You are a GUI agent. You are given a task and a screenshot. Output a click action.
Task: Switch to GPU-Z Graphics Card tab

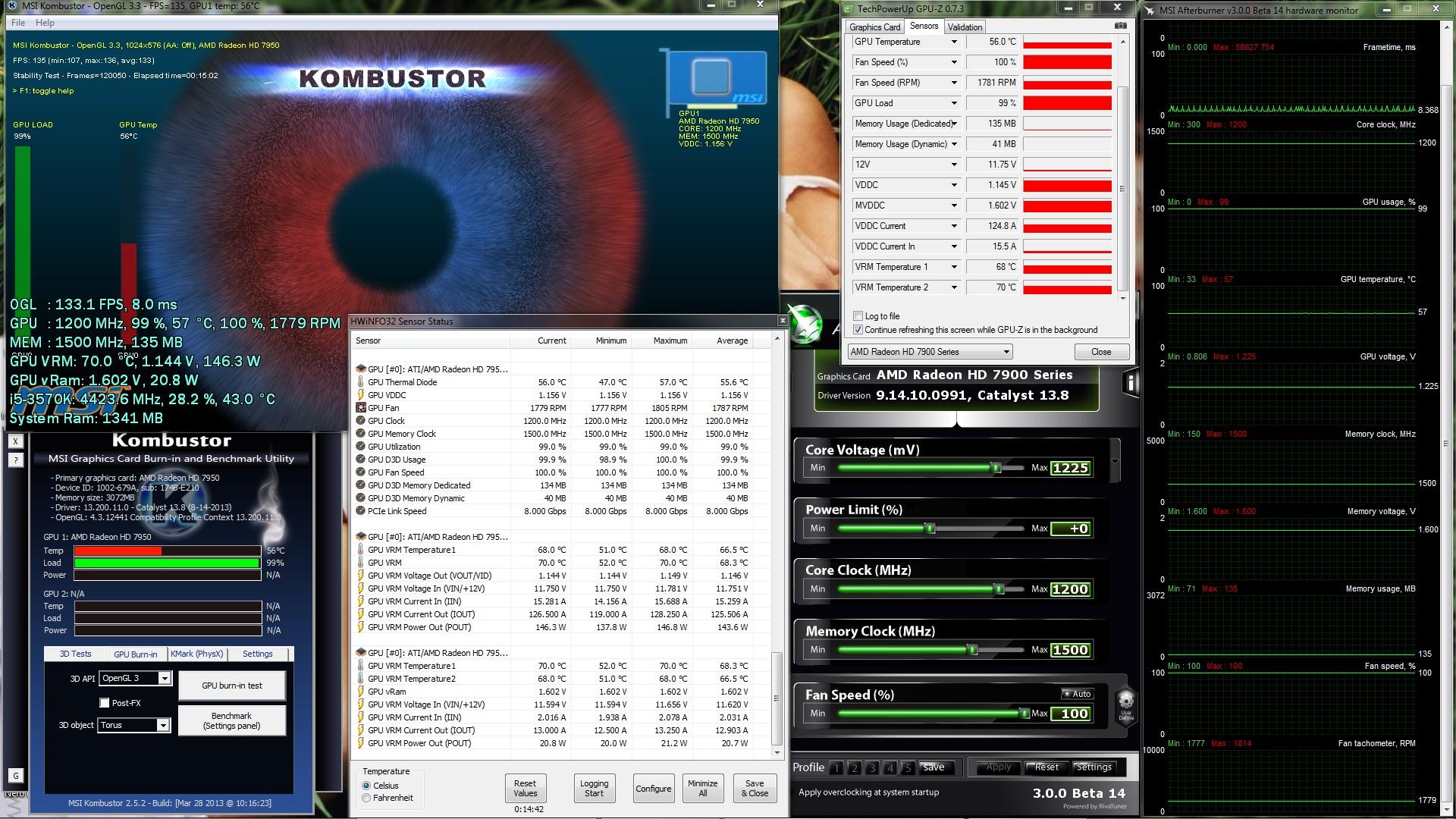(x=874, y=27)
